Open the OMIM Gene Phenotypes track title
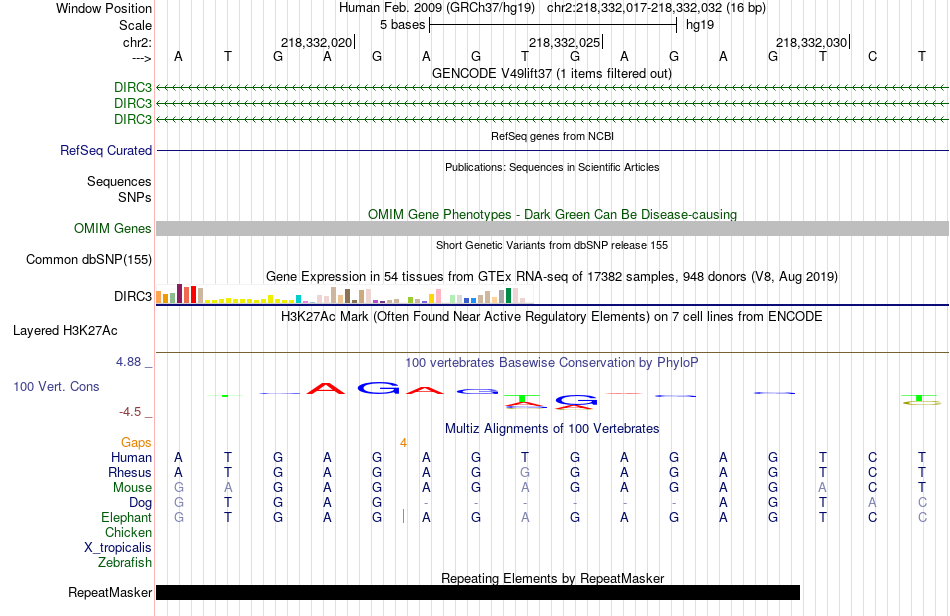Viewport: 950px width, 616px height. click(x=552, y=214)
